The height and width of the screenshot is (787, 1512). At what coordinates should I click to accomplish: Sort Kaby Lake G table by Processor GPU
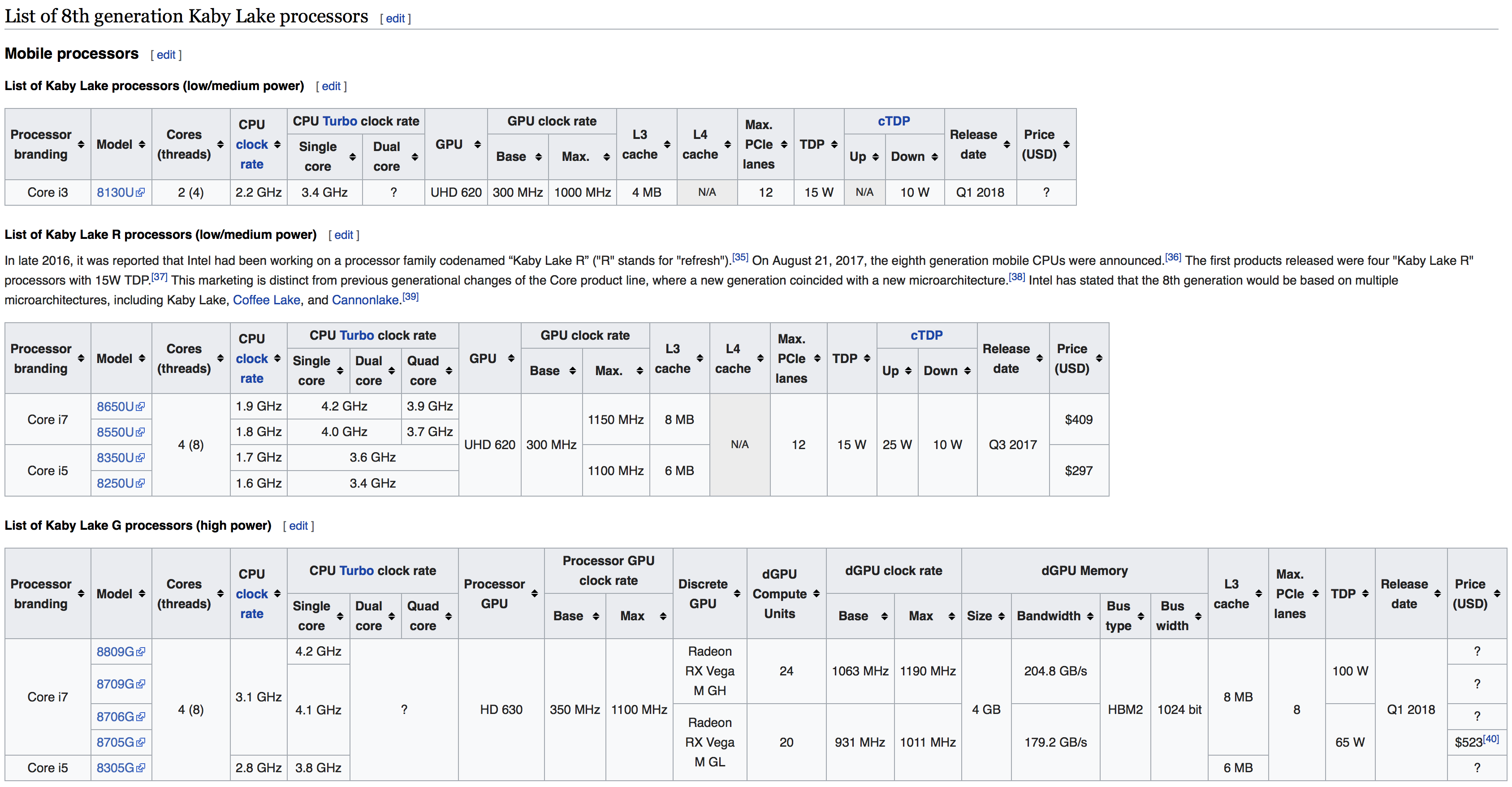pos(535,594)
